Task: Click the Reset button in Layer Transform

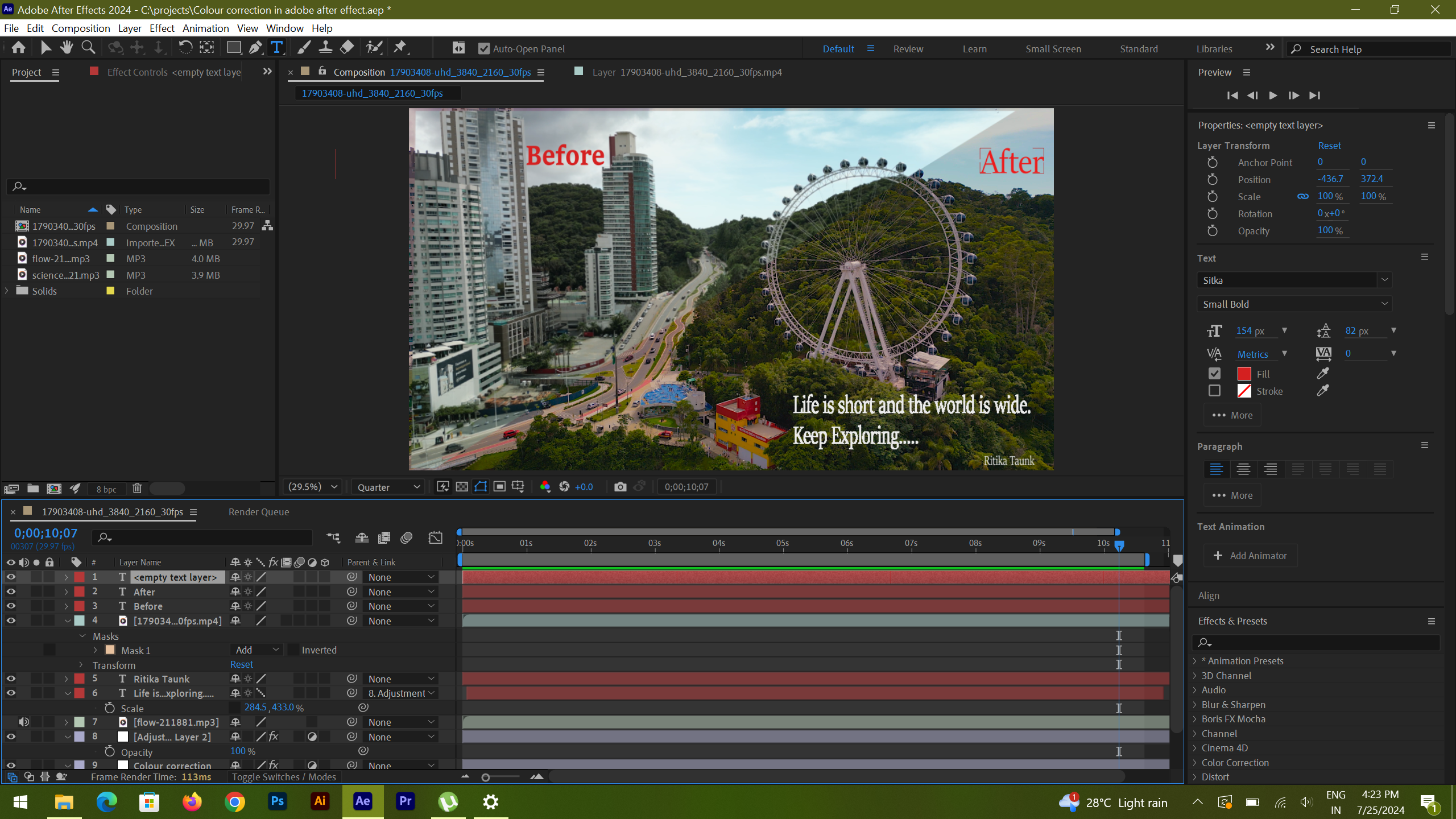Action: (x=1328, y=145)
